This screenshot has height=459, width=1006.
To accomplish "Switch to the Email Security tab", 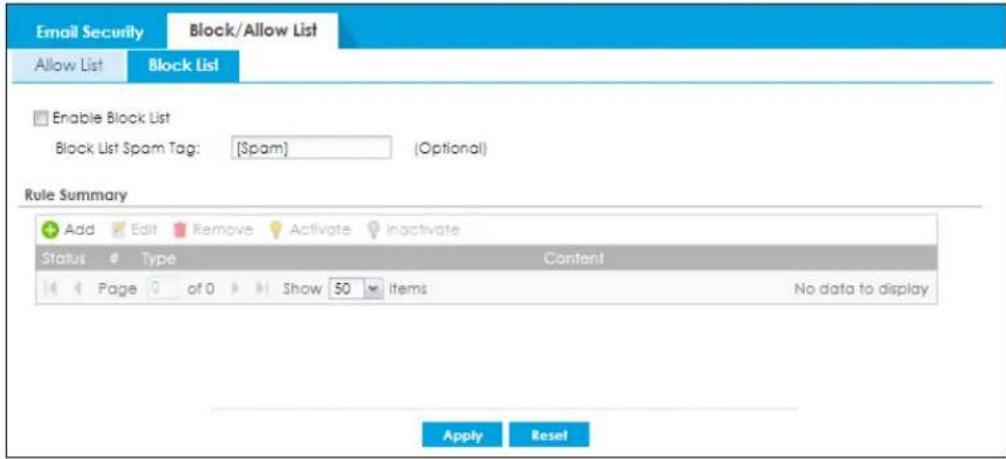I will (89, 32).
